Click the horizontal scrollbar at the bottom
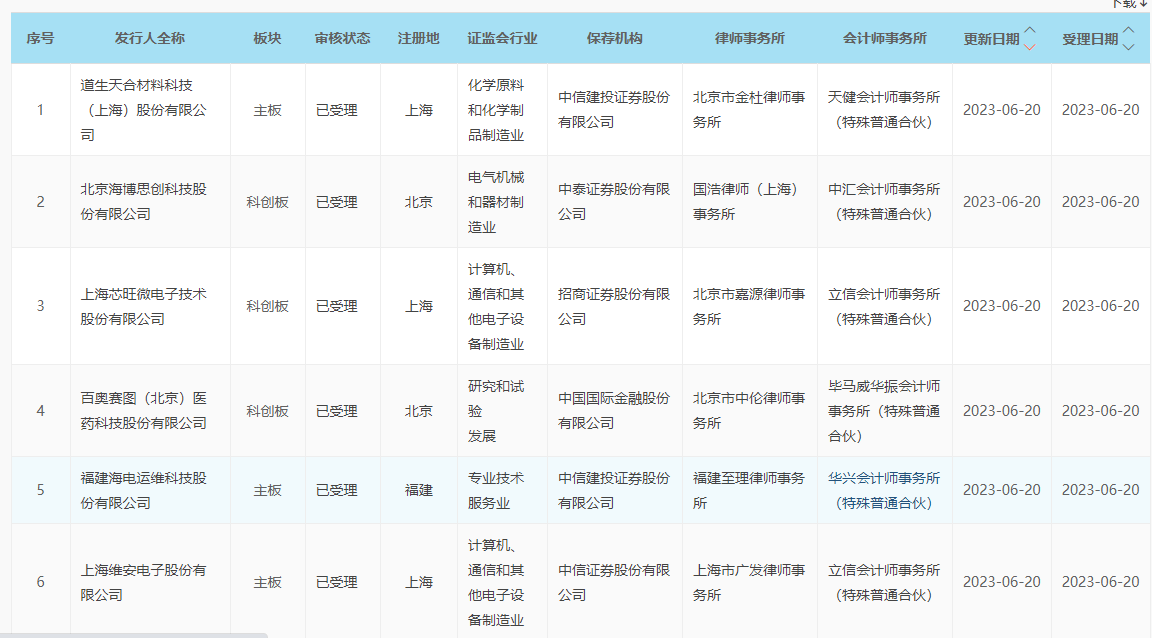Screen dimensions: 1152x638 [134, 635]
